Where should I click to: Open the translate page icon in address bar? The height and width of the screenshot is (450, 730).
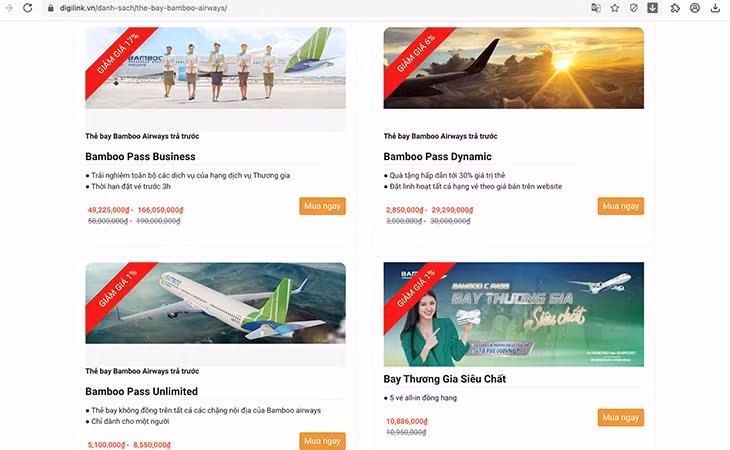(595, 7)
